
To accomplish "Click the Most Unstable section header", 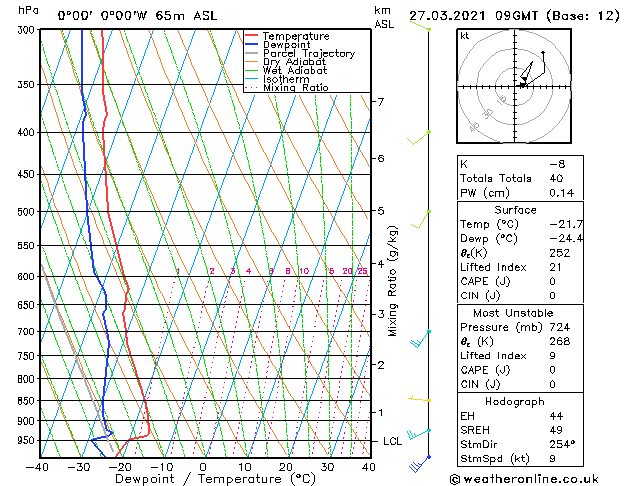I will click(513, 313).
